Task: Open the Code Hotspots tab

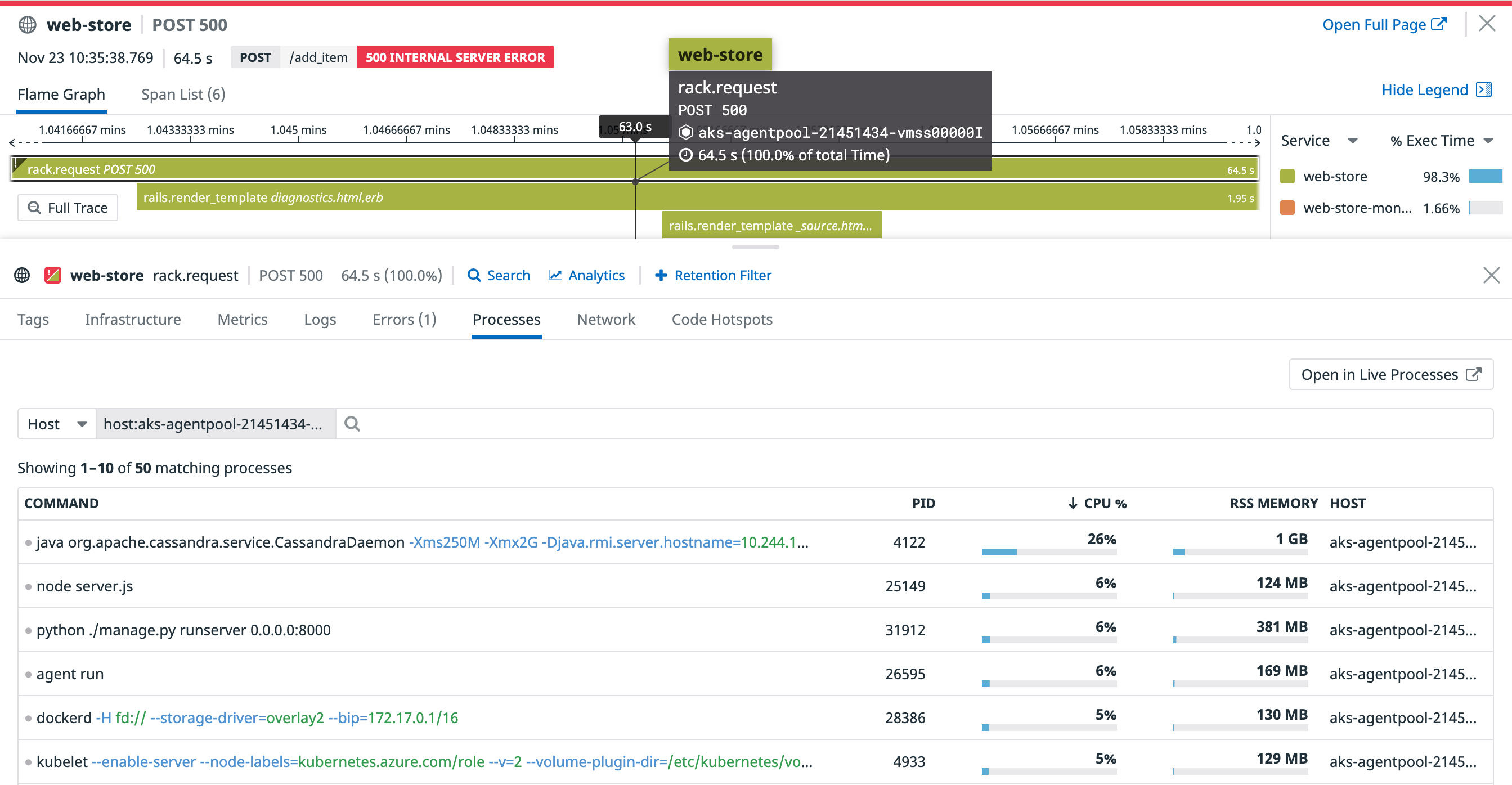Action: 722,320
